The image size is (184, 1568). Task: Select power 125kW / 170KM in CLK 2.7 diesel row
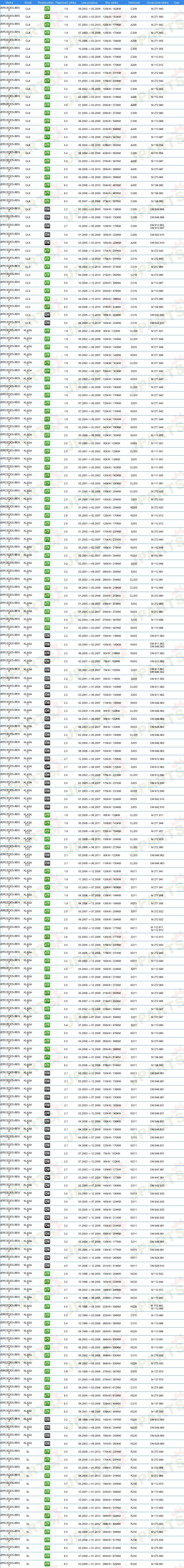(112, 225)
